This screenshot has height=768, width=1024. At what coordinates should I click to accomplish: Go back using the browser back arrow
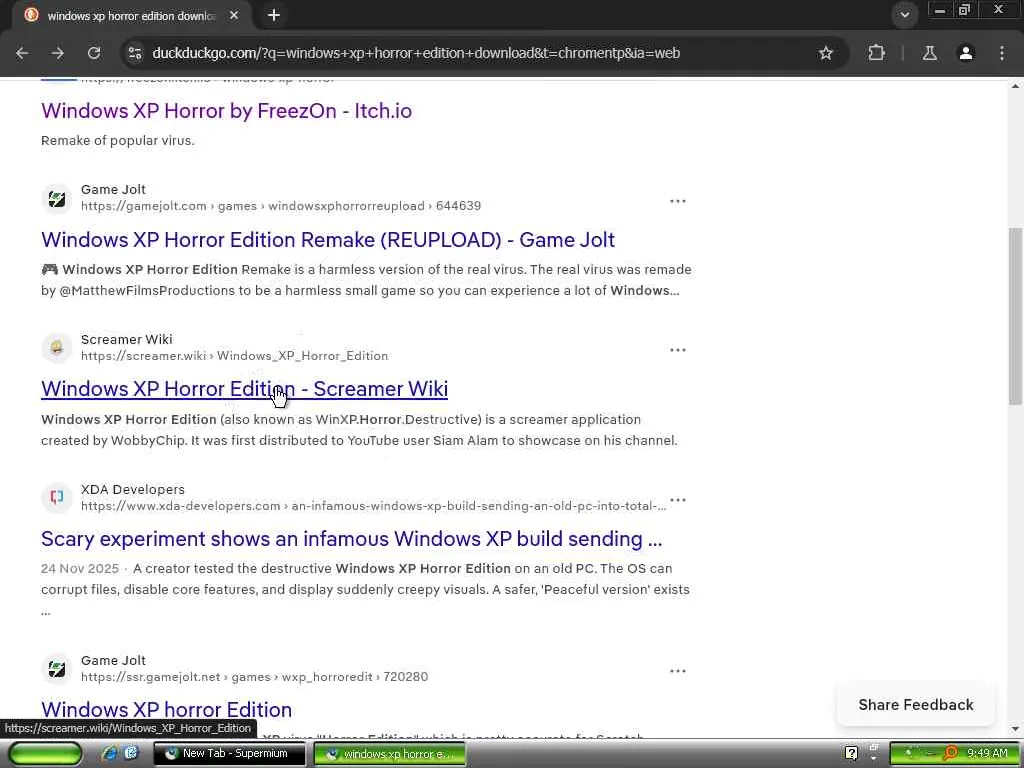[x=22, y=53]
